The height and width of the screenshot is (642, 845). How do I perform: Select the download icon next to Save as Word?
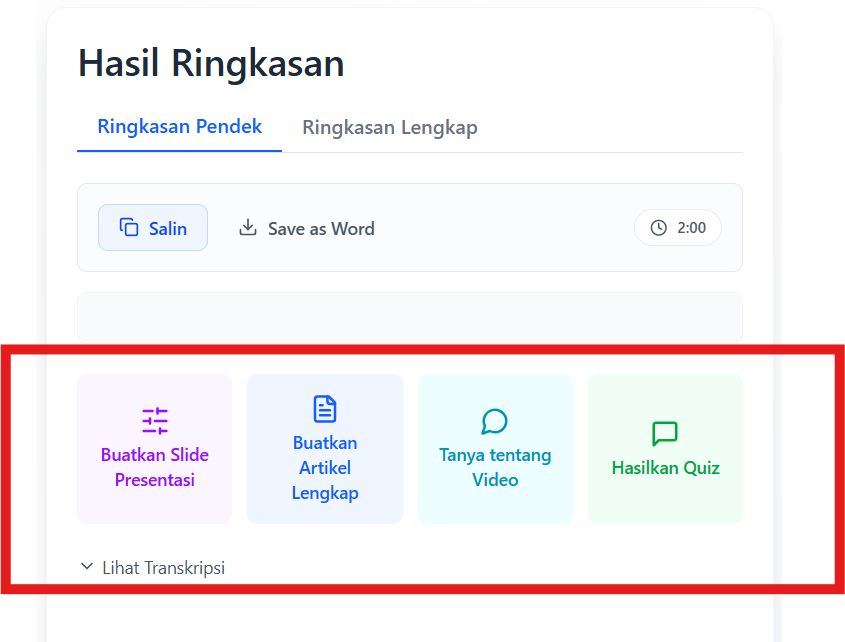(247, 227)
